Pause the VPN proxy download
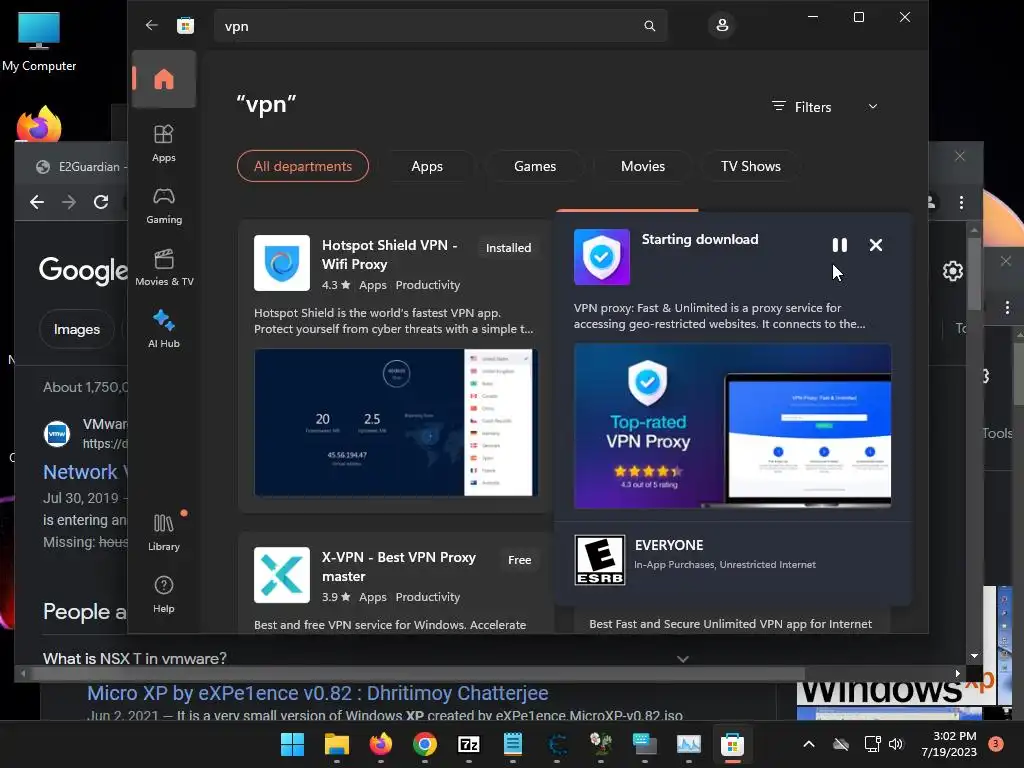The image size is (1024, 768). click(840, 245)
